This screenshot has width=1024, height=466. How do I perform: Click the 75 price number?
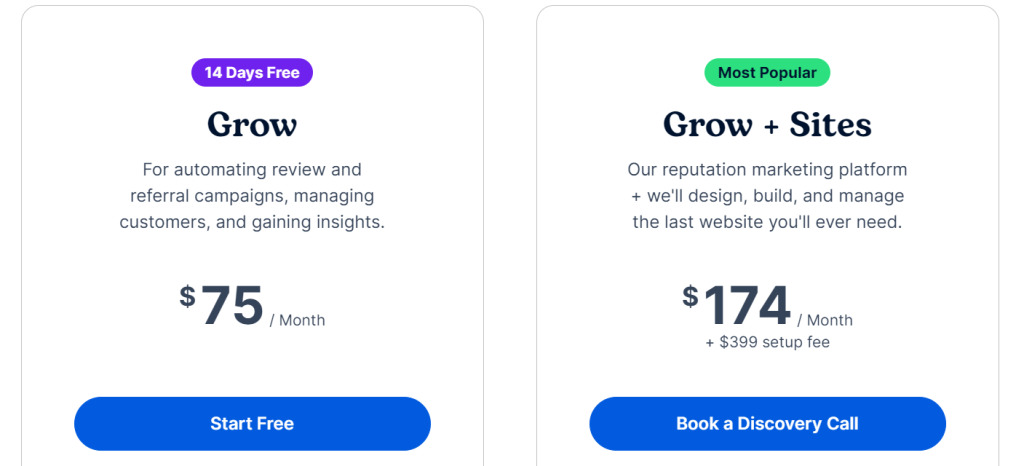[x=233, y=306]
